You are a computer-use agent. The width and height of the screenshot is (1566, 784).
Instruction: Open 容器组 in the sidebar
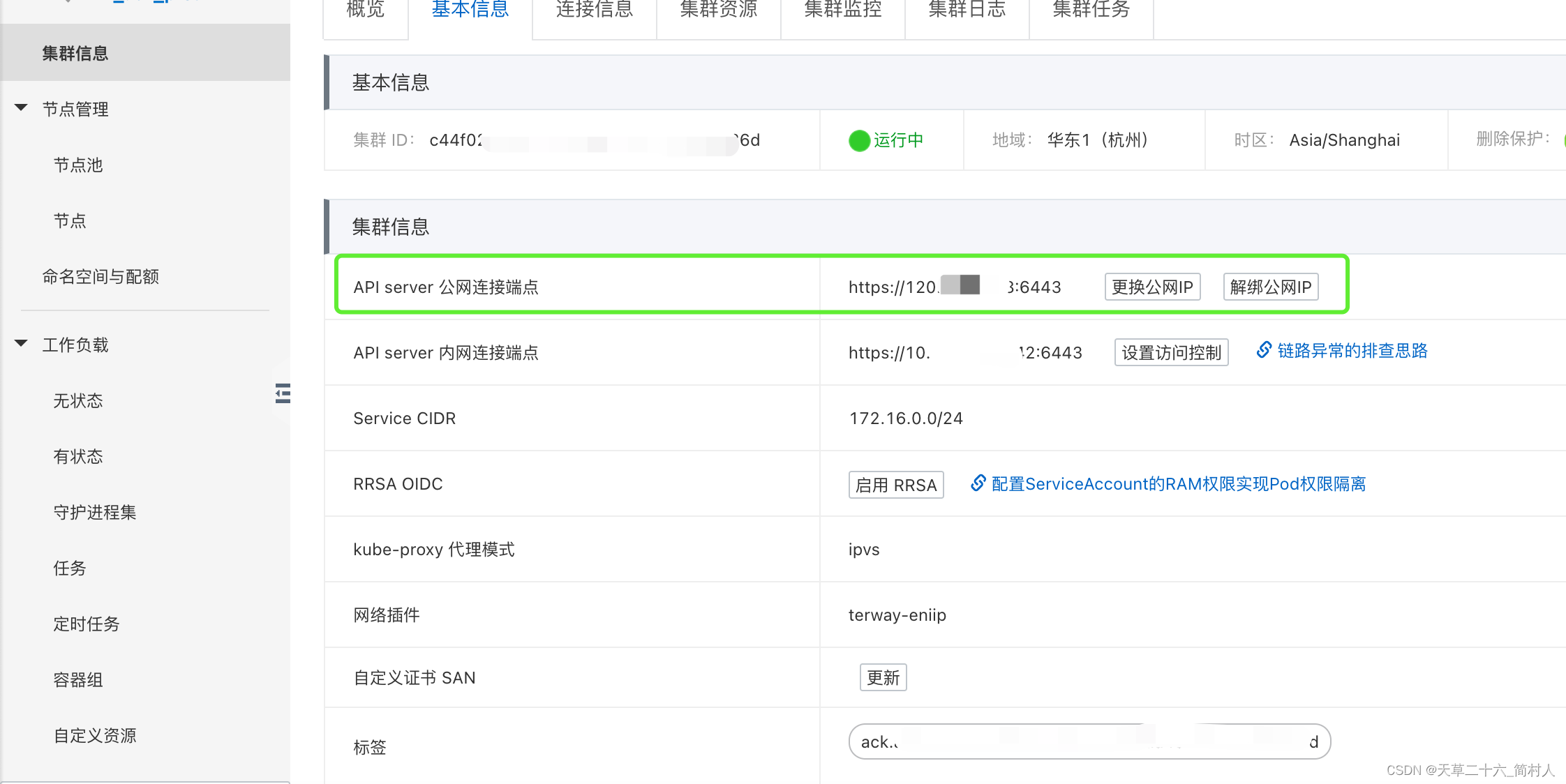[78, 680]
